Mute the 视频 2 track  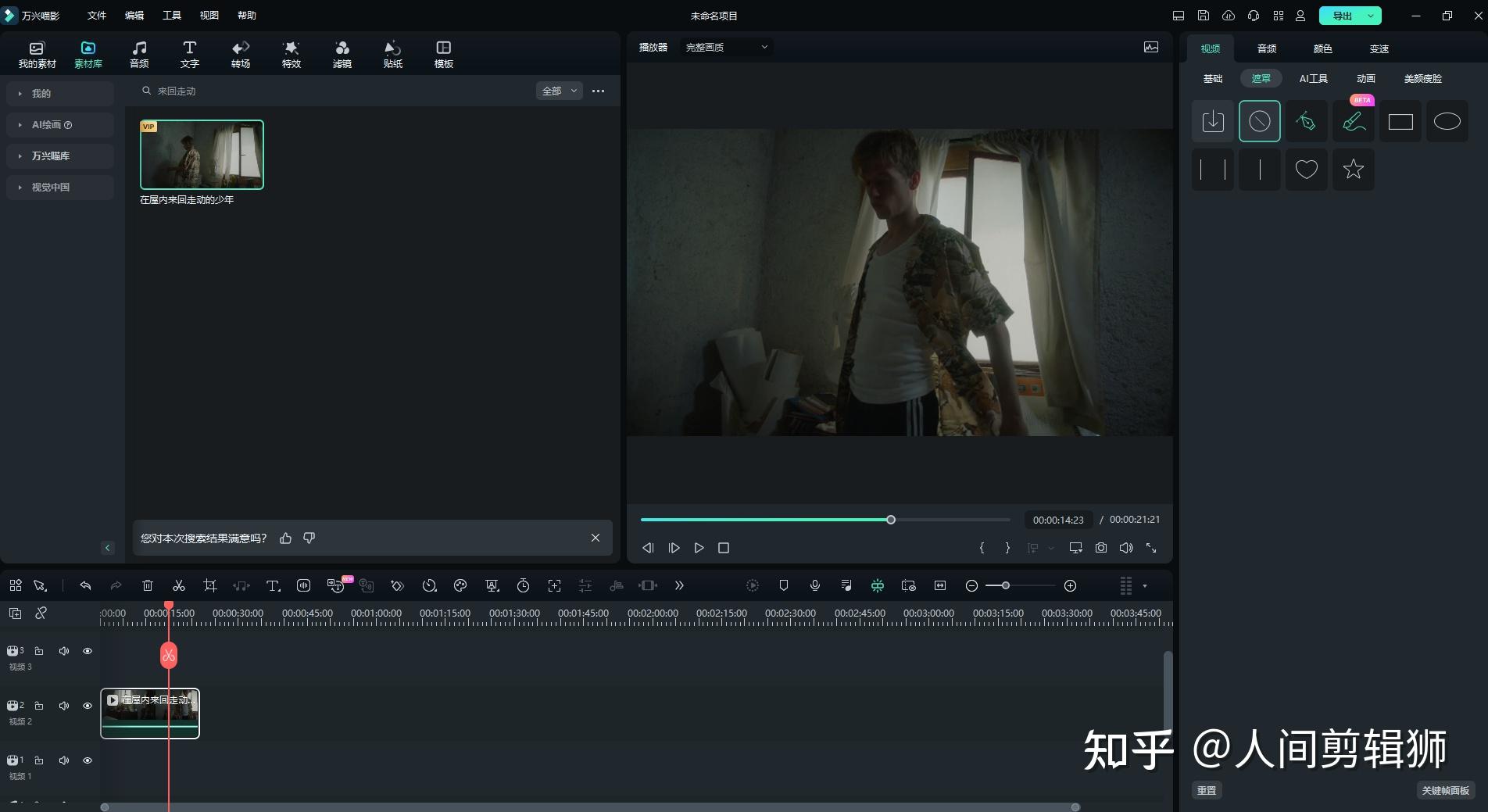[x=64, y=706]
